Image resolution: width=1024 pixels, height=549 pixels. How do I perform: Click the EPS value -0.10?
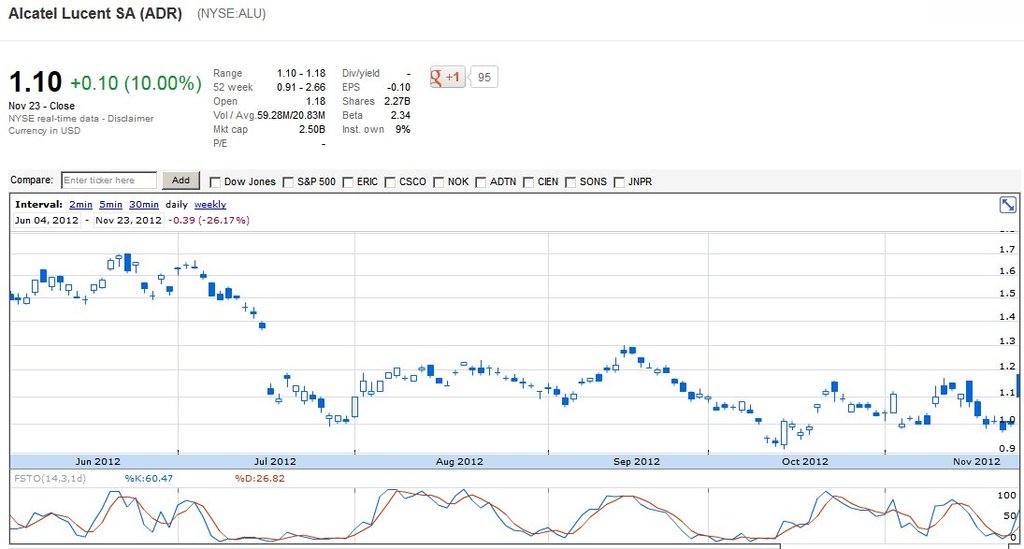pyautogui.click(x=398, y=87)
